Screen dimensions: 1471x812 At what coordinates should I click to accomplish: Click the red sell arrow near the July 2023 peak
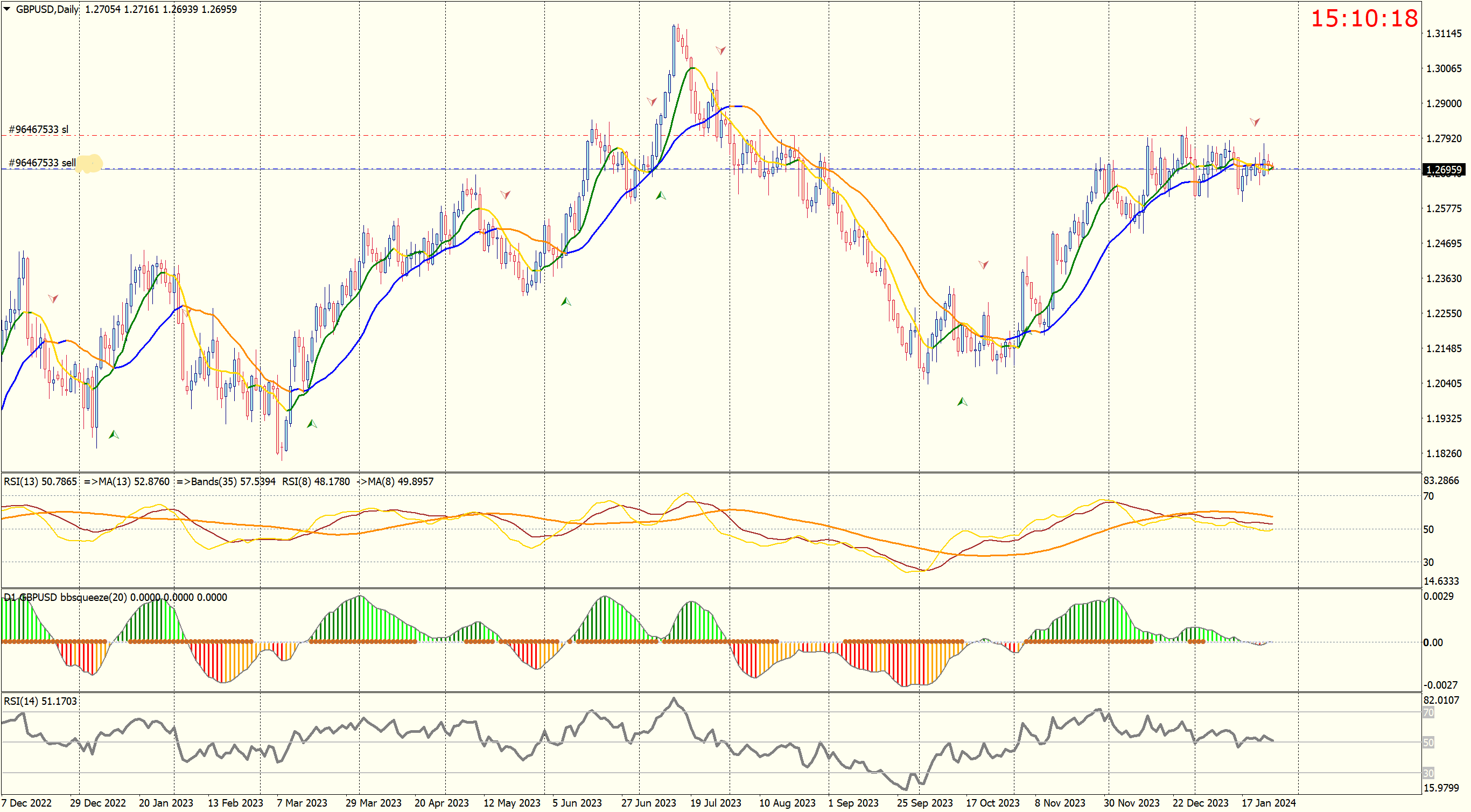point(720,50)
